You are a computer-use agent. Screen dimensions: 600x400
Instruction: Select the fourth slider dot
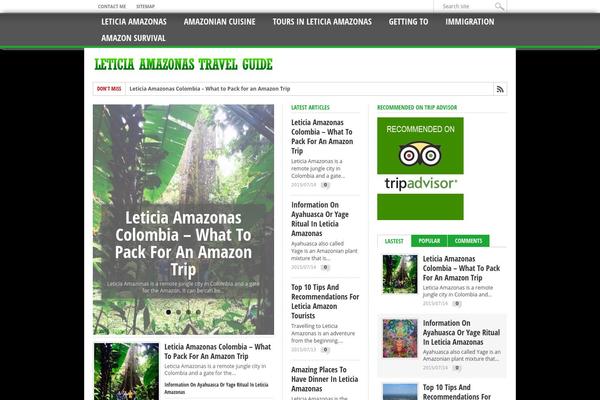[x=198, y=312]
